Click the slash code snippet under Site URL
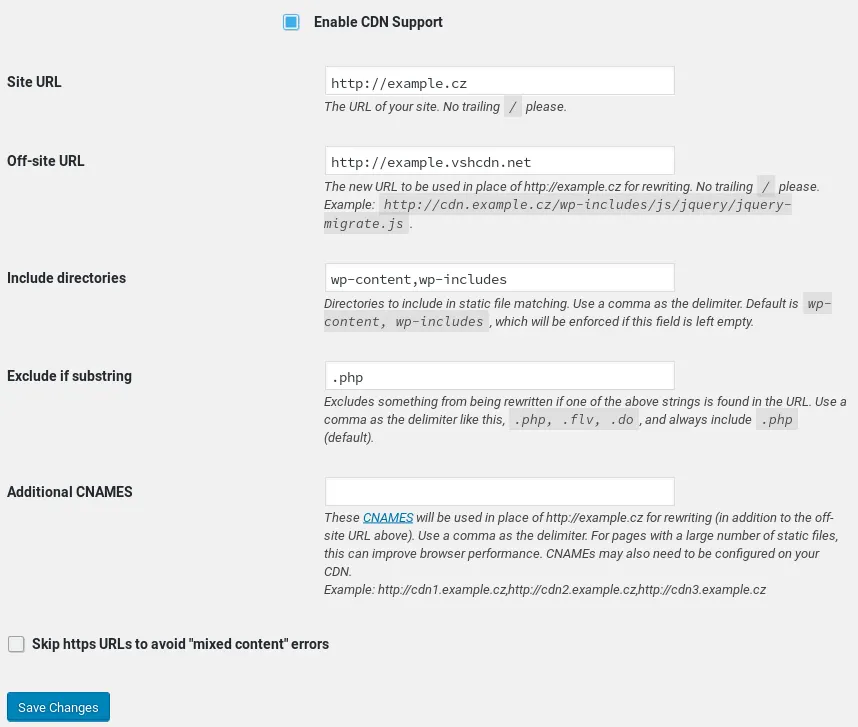 513,107
